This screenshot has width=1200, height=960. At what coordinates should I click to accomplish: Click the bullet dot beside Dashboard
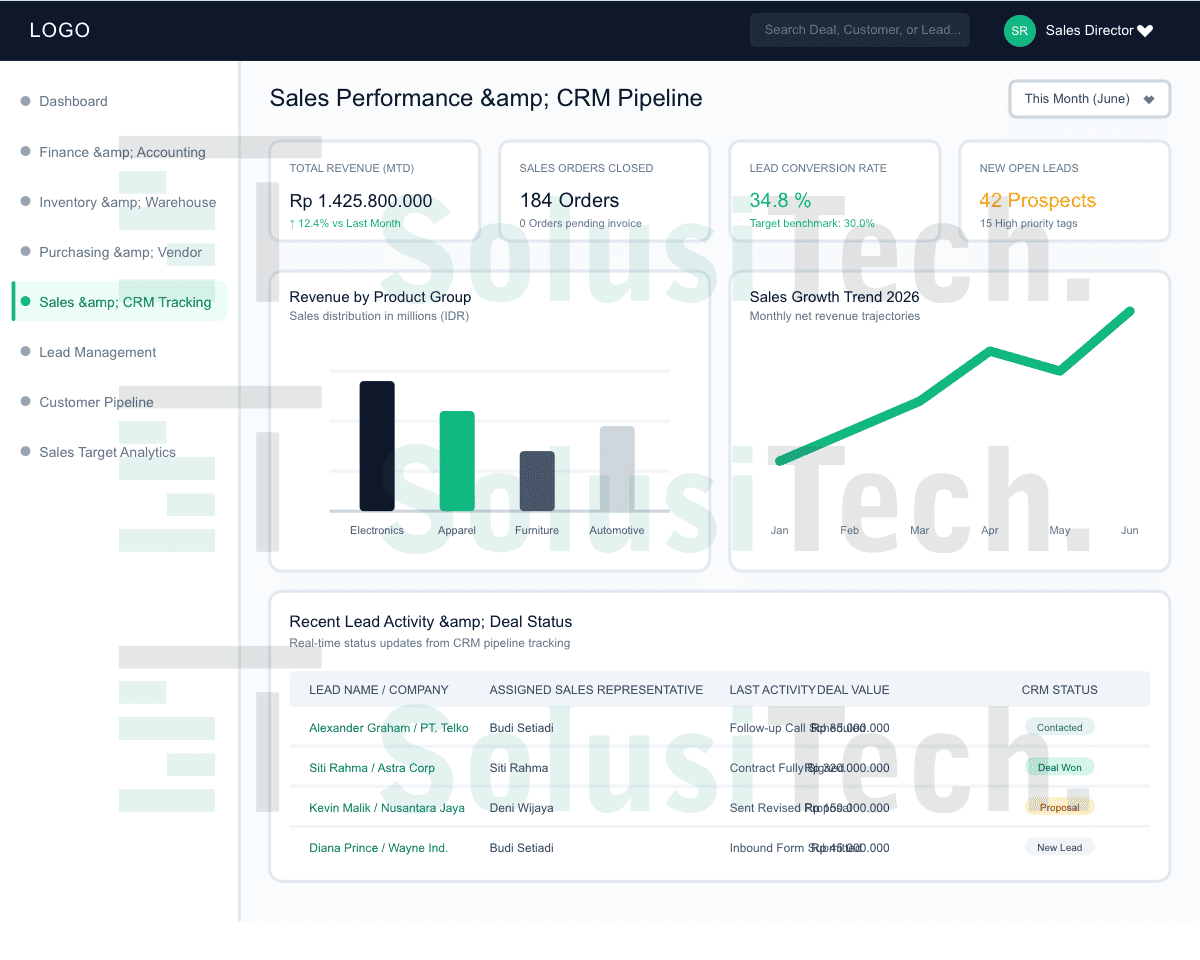(x=26, y=101)
